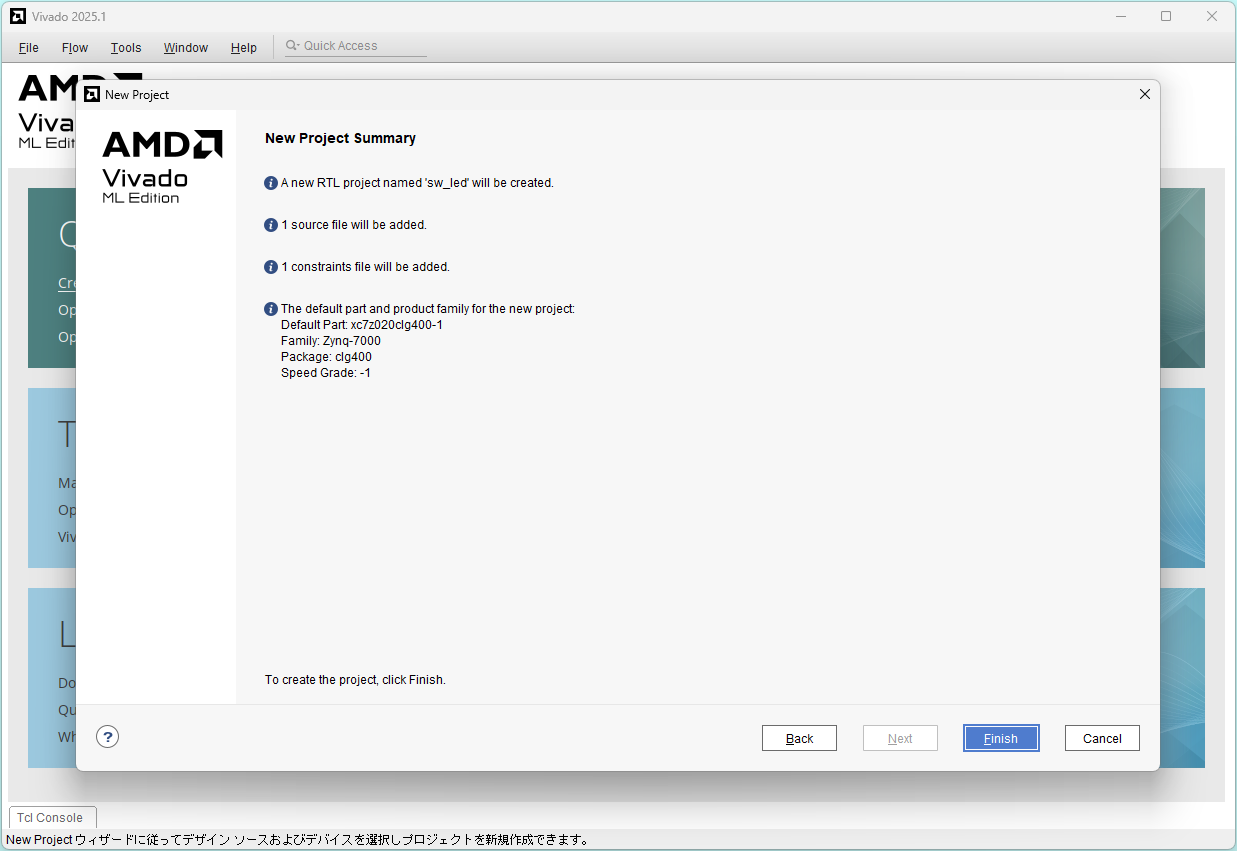Go Back to the previous wizard page
The image size is (1237, 851).
coord(799,738)
